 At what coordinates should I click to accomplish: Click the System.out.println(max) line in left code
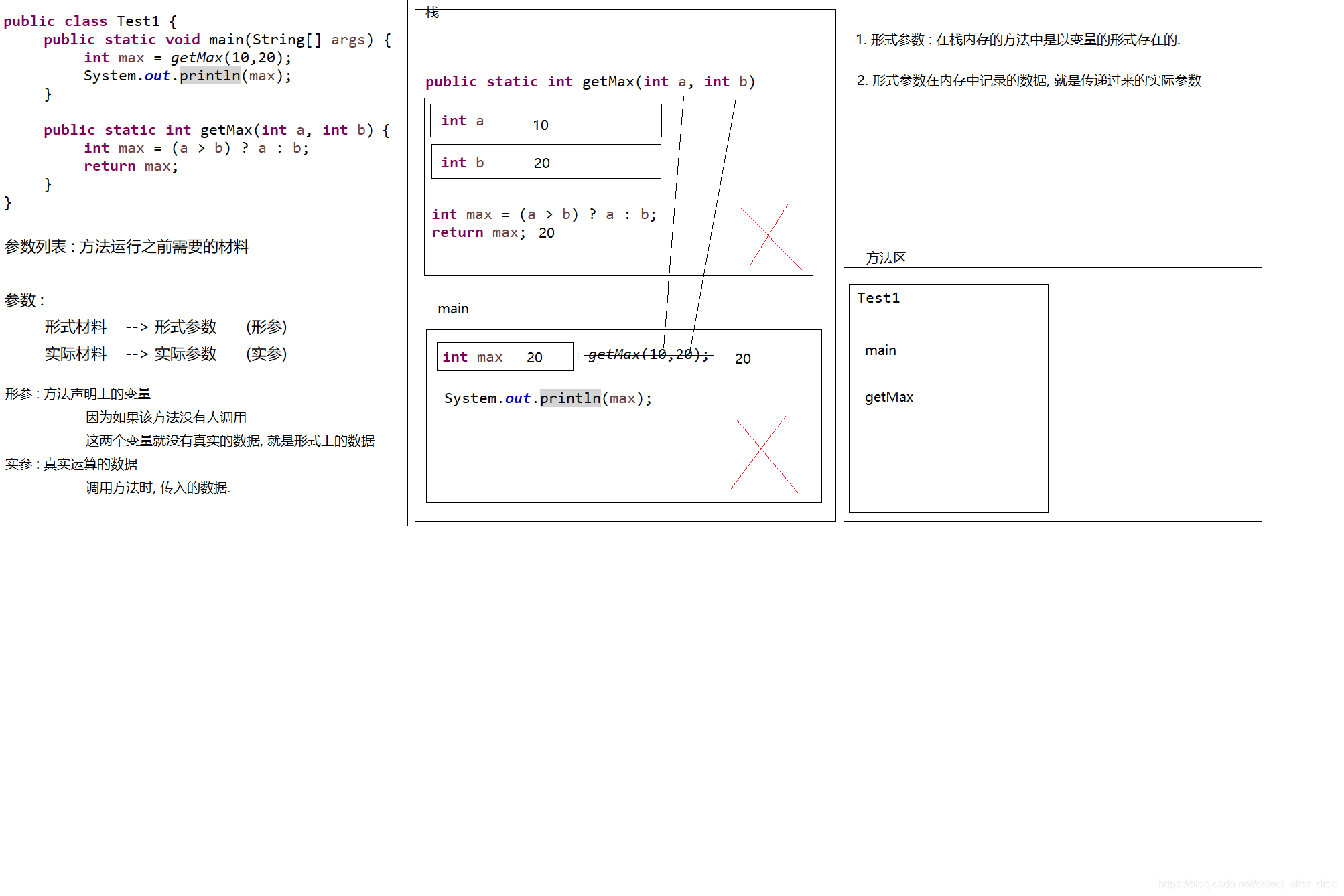click(188, 75)
